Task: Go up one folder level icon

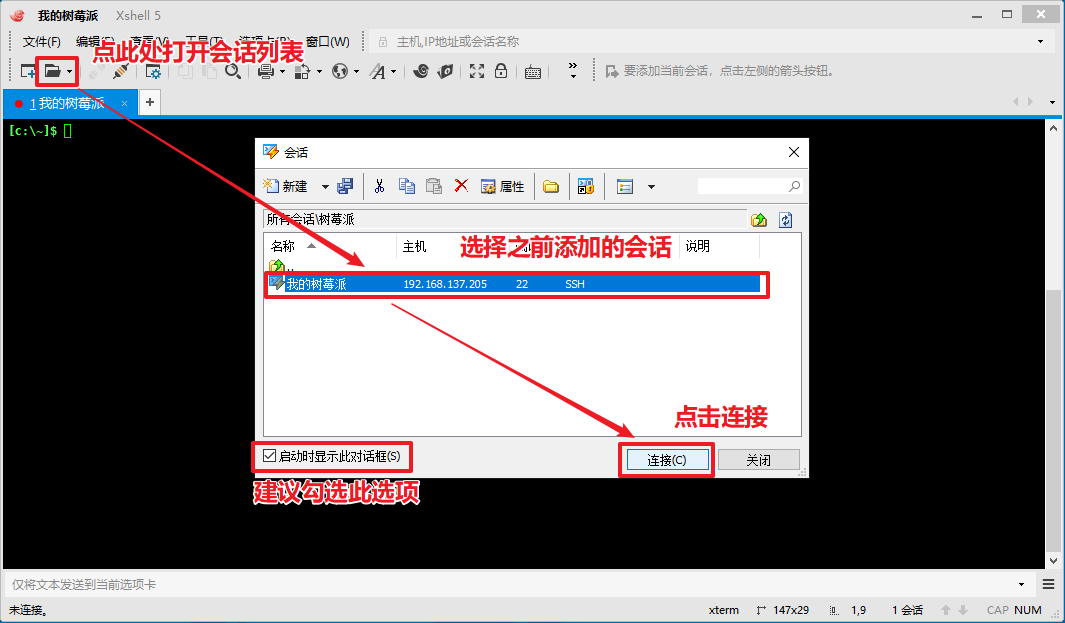Action: tap(759, 220)
